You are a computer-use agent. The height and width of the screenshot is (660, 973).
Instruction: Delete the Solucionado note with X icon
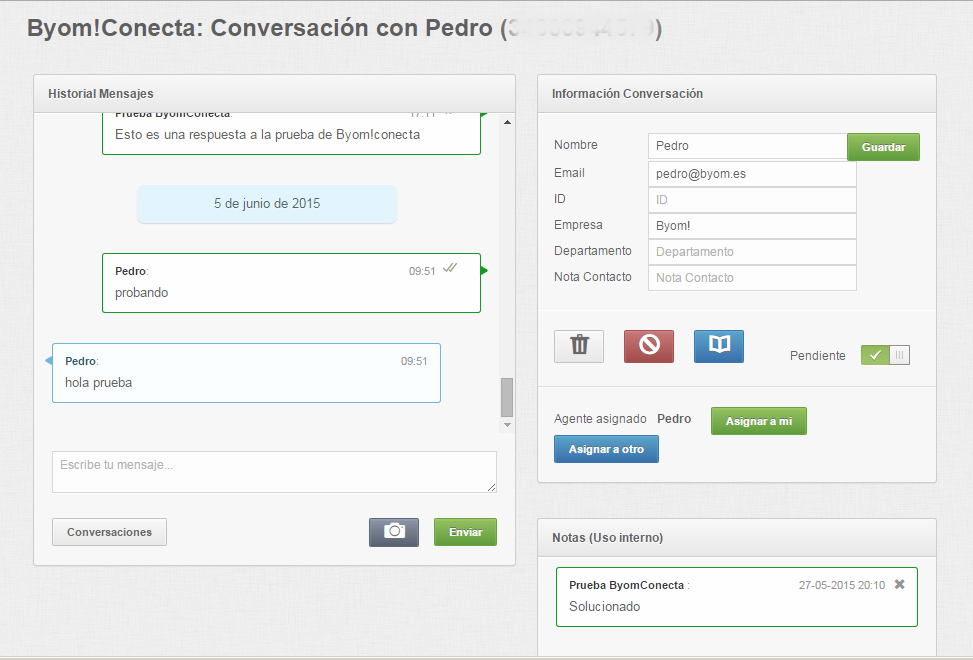point(899,584)
